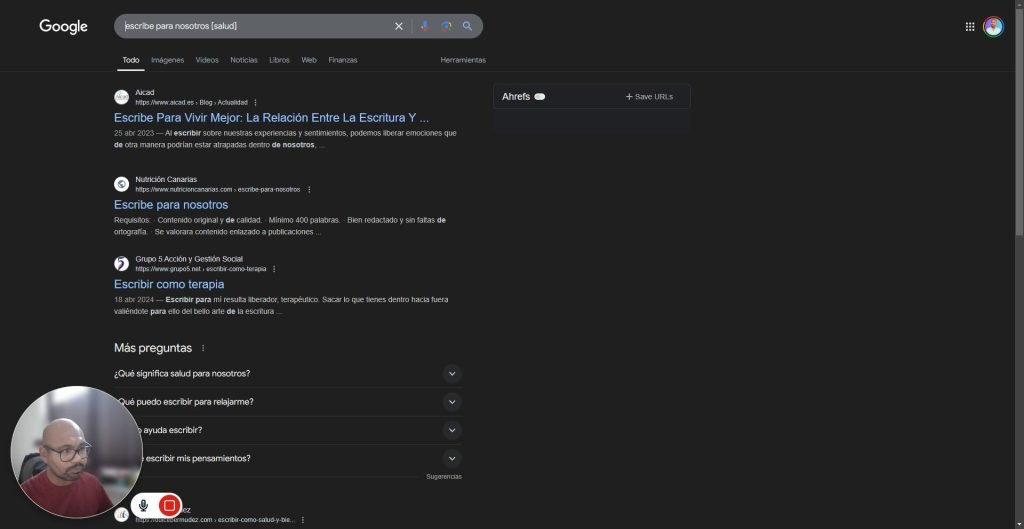Image resolution: width=1024 pixels, height=529 pixels.
Task: Go to the Google logo homepage
Action: pyautogui.click(x=63, y=26)
